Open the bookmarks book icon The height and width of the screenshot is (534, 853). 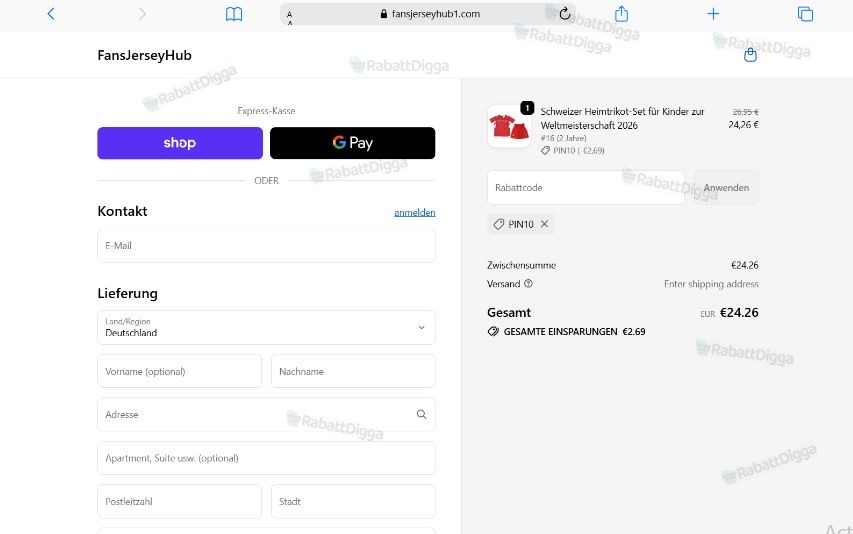[x=234, y=14]
